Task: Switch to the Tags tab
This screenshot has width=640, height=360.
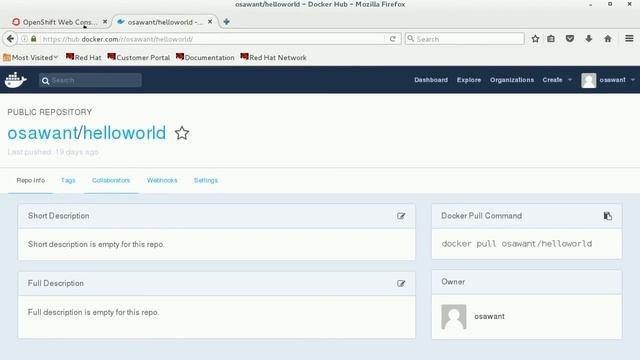Action: coord(68,180)
